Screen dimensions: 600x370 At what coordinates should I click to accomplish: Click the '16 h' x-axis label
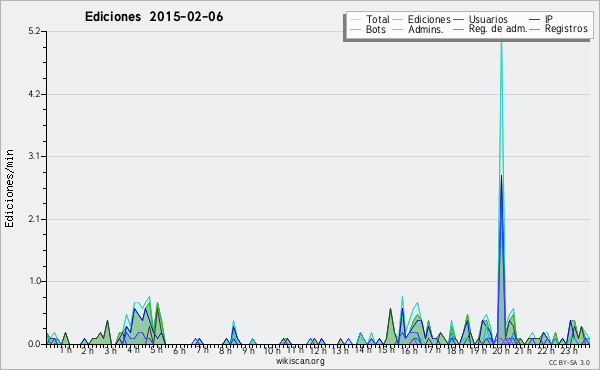click(x=409, y=350)
